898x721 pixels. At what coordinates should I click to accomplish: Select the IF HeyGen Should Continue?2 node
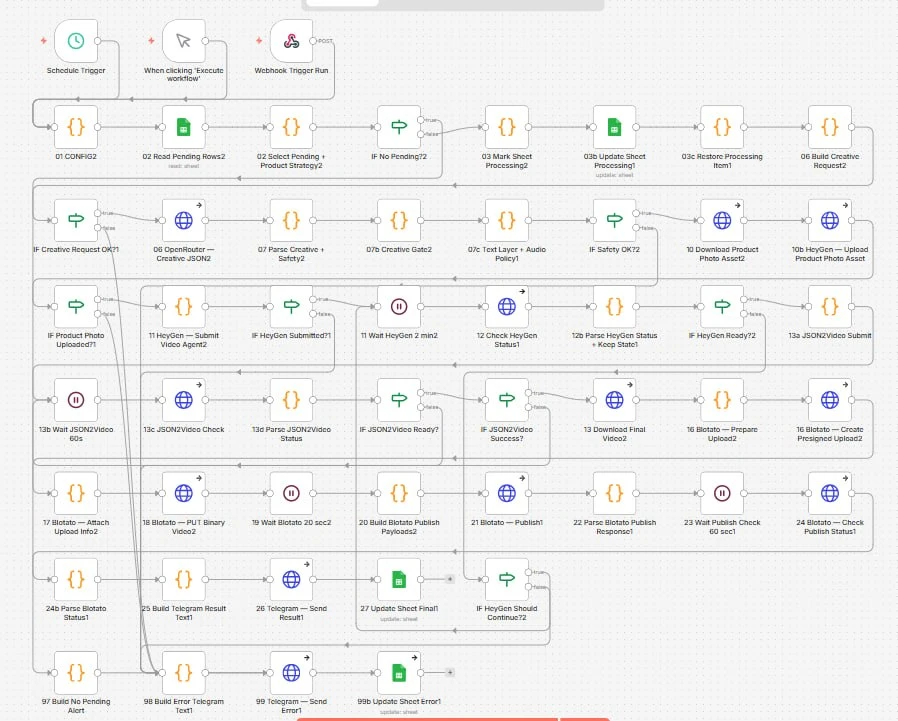(506, 580)
